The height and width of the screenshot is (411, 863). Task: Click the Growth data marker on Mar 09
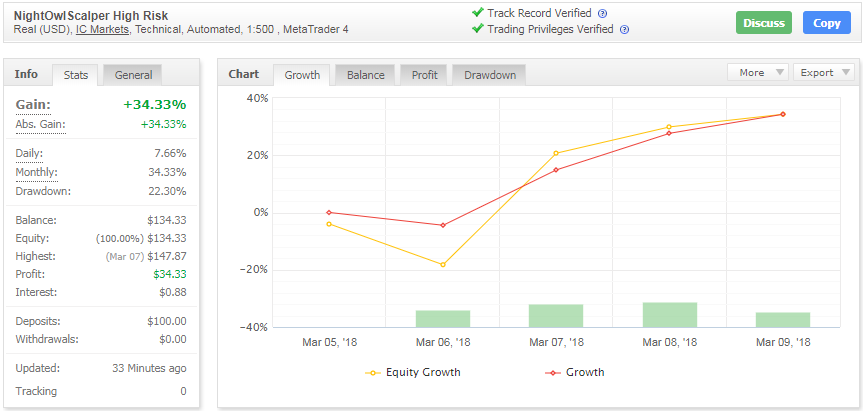783,114
